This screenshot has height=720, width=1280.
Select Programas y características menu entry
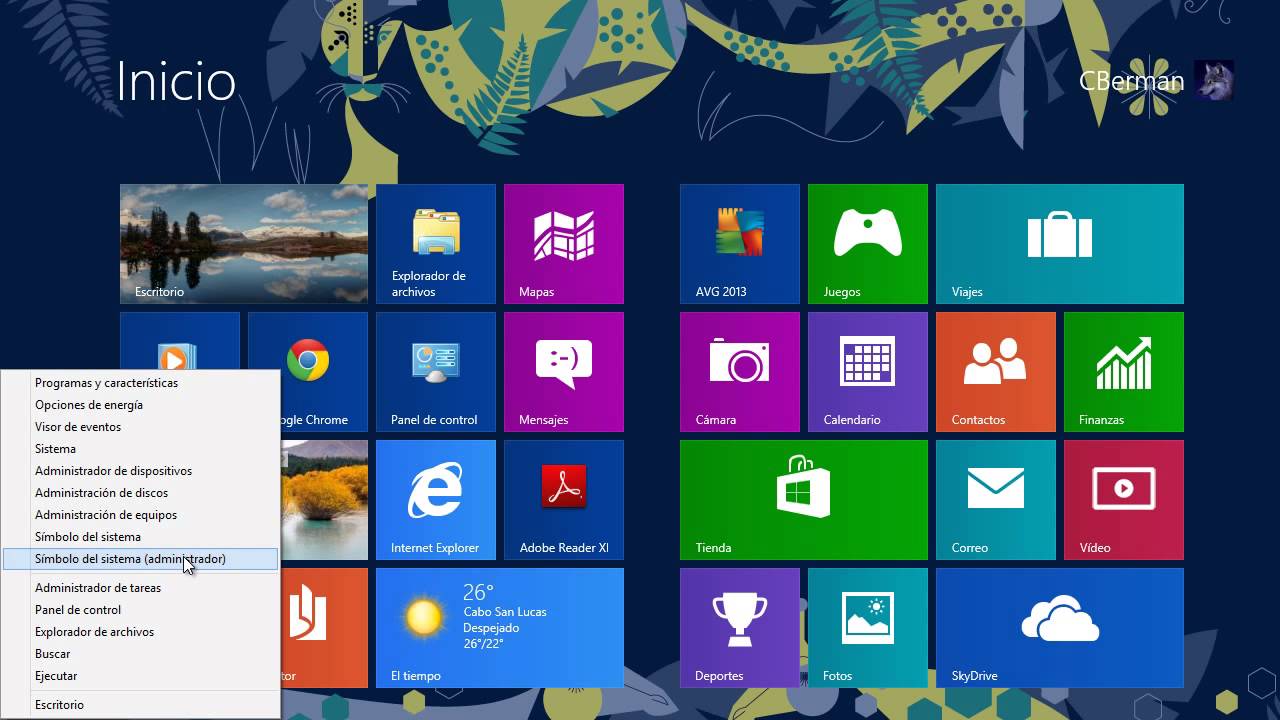[x=140, y=383]
